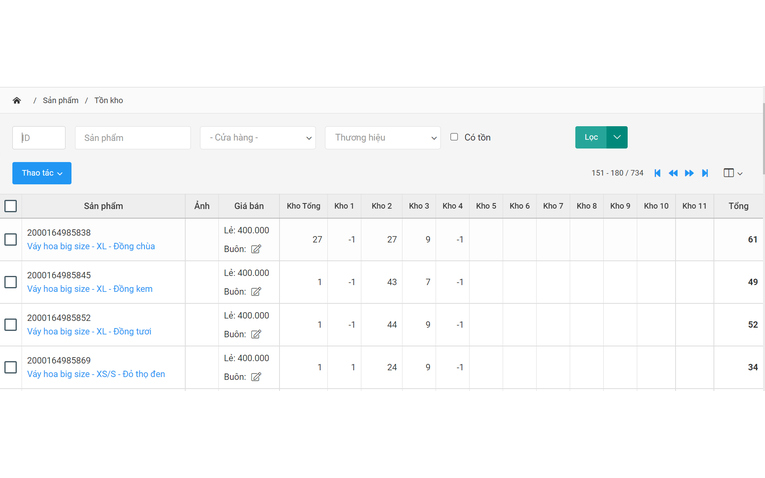The height and width of the screenshot is (478, 765).
Task: Jump to first page of results
Action: click(657, 173)
